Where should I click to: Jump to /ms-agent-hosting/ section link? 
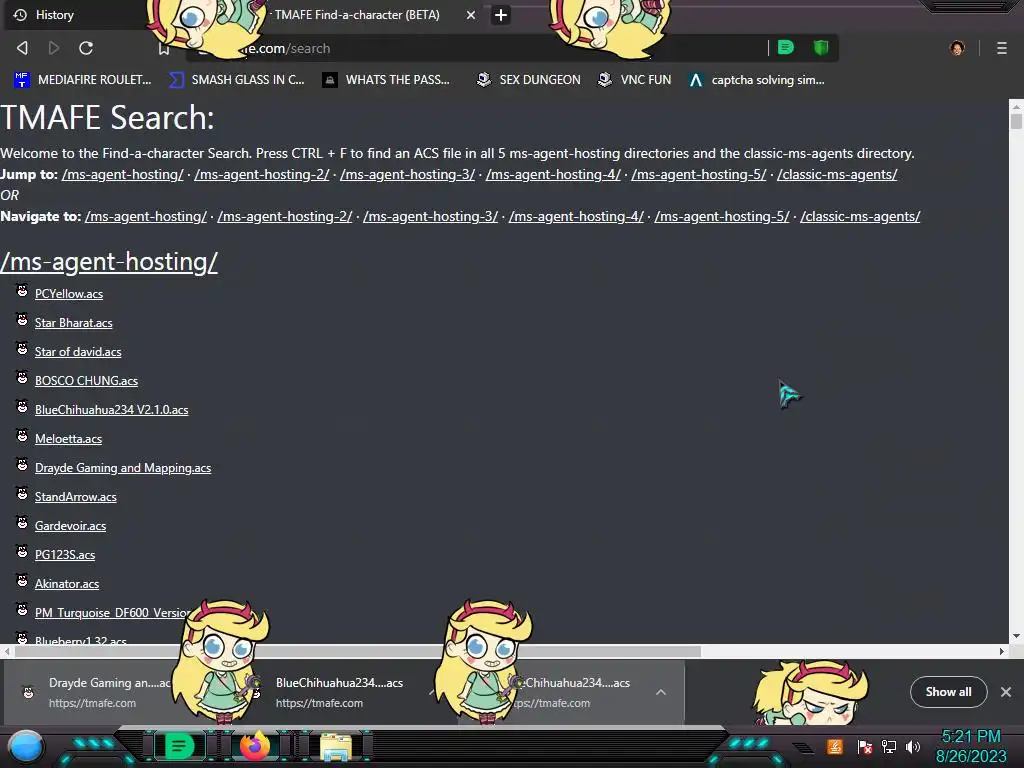point(123,174)
